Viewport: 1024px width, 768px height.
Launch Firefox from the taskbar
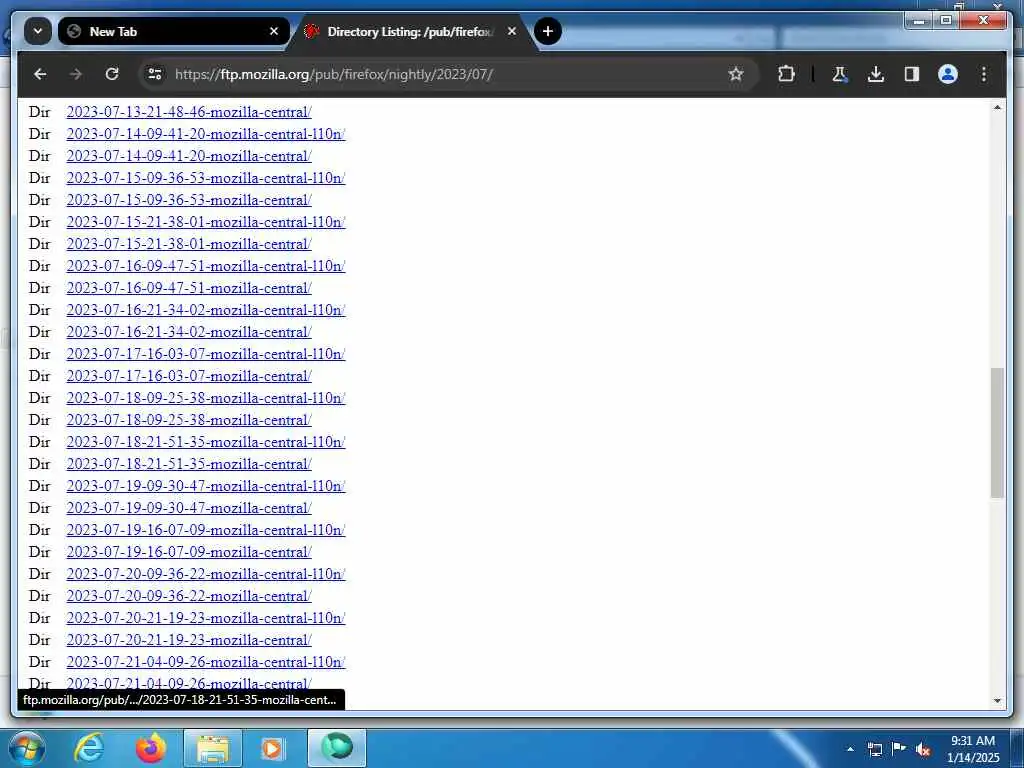151,748
